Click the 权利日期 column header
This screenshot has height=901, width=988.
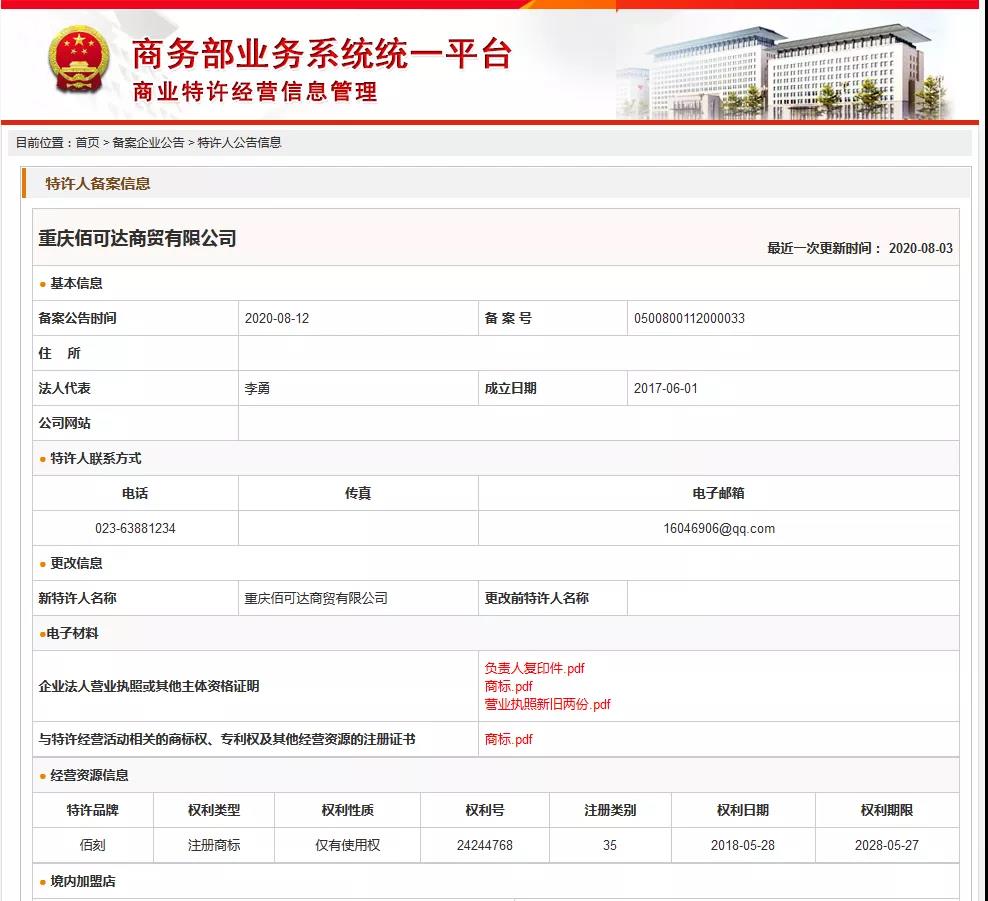coord(743,810)
